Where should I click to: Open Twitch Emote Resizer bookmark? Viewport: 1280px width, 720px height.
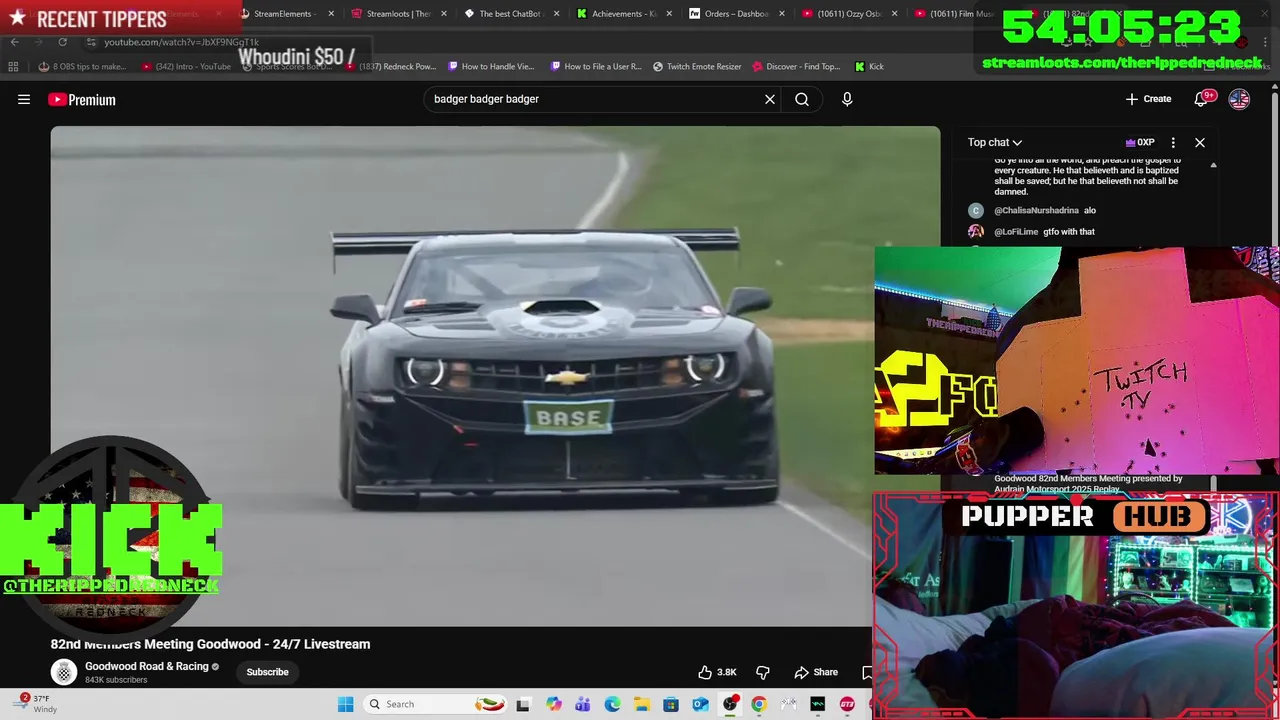tap(697, 67)
